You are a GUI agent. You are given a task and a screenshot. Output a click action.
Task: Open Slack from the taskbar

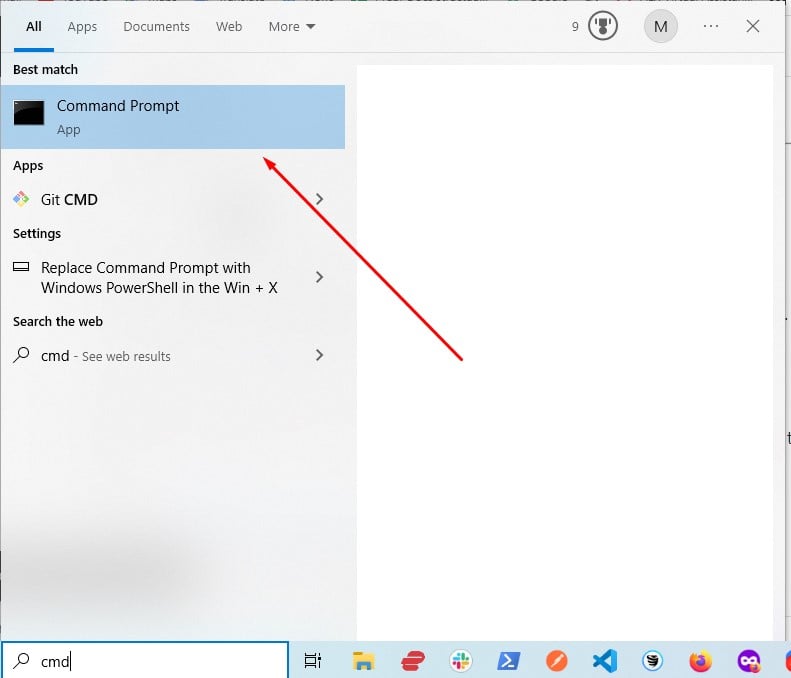(x=461, y=660)
